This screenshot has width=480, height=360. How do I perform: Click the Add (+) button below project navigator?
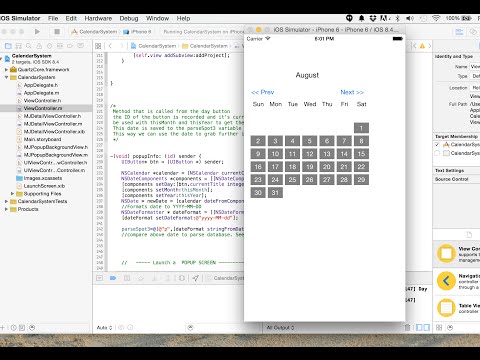tap(3, 328)
